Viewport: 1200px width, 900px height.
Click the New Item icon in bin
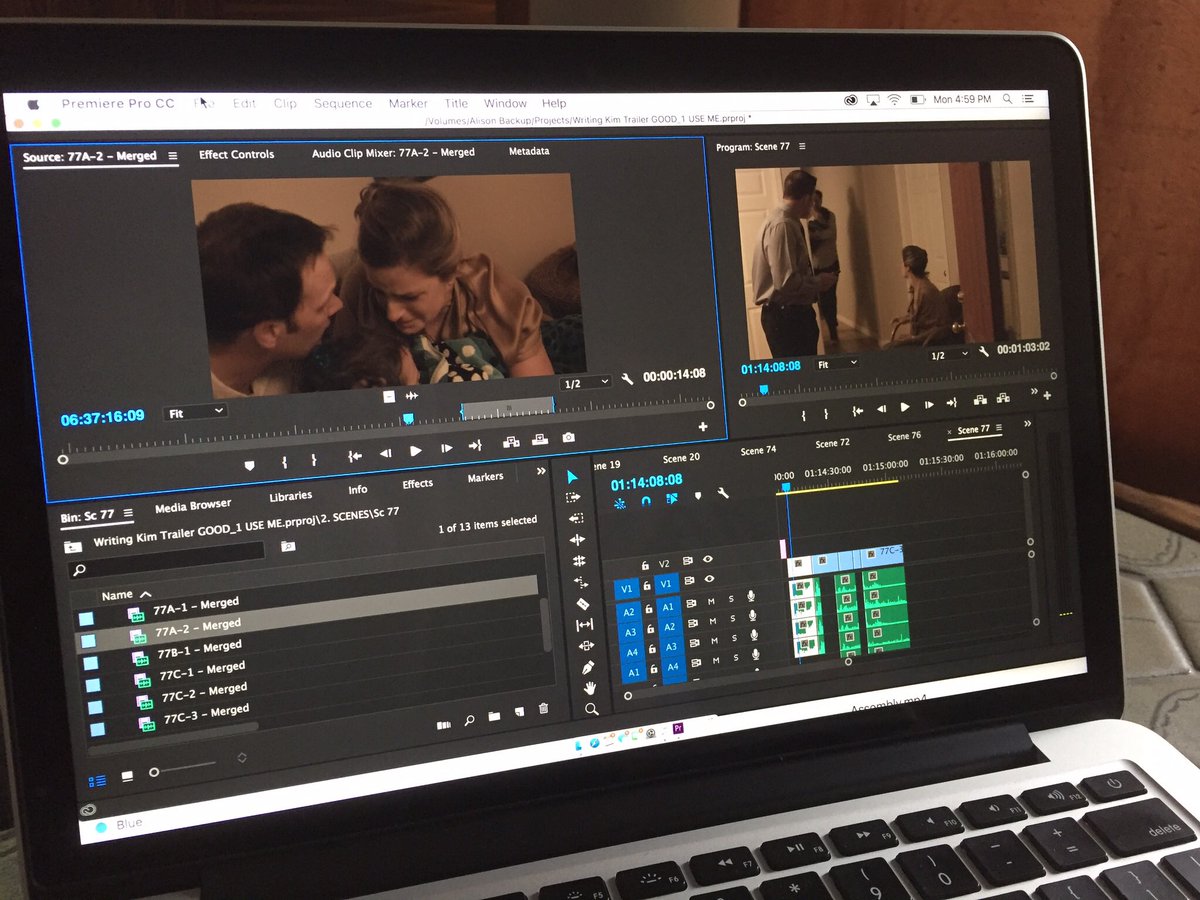(519, 713)
